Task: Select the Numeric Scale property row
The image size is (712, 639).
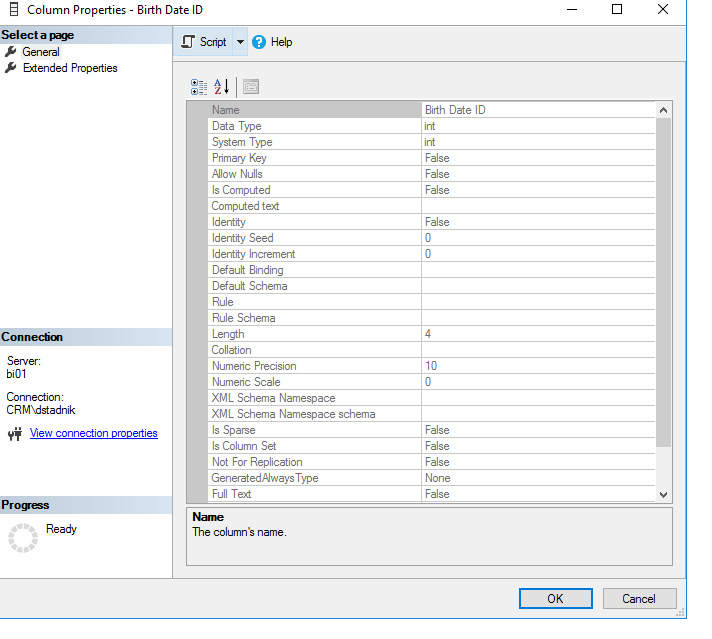Action: pyautogui.click(x=431, y=382)
